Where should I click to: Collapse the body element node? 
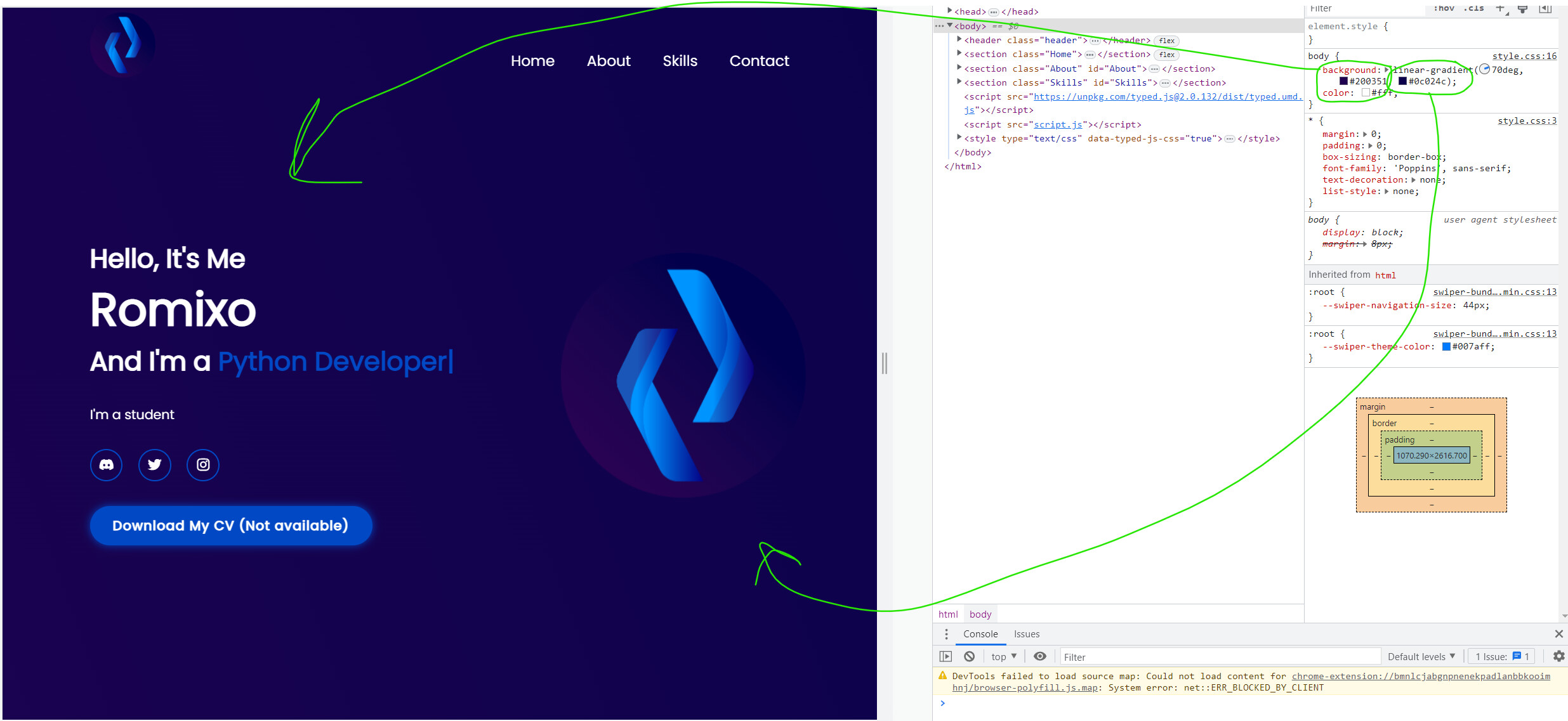pyautogui.click(x=949, y=25)
